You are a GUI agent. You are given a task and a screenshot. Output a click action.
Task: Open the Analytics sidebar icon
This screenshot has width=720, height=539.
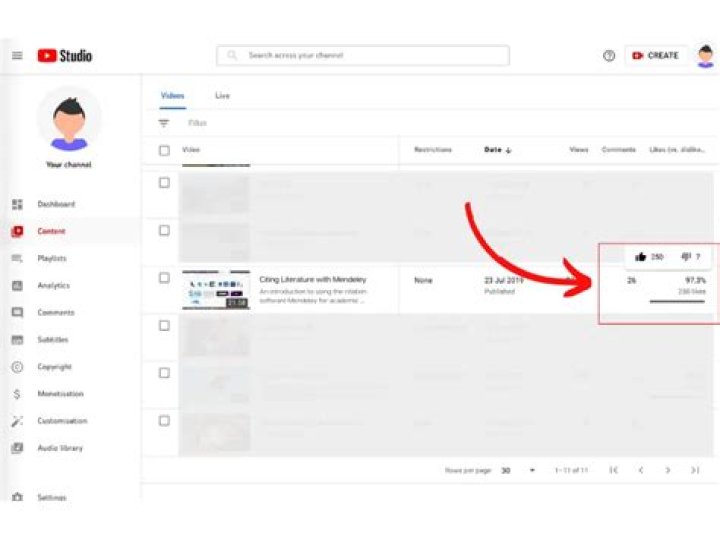[x=17, y=286]
